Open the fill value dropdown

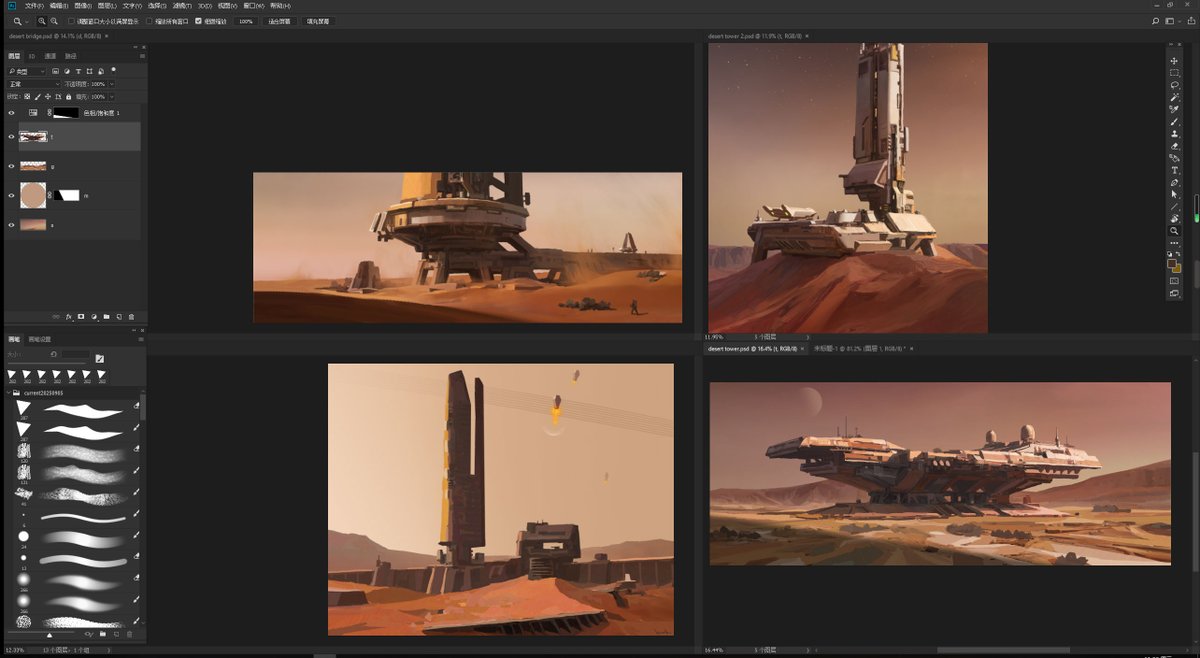point(112,97)
